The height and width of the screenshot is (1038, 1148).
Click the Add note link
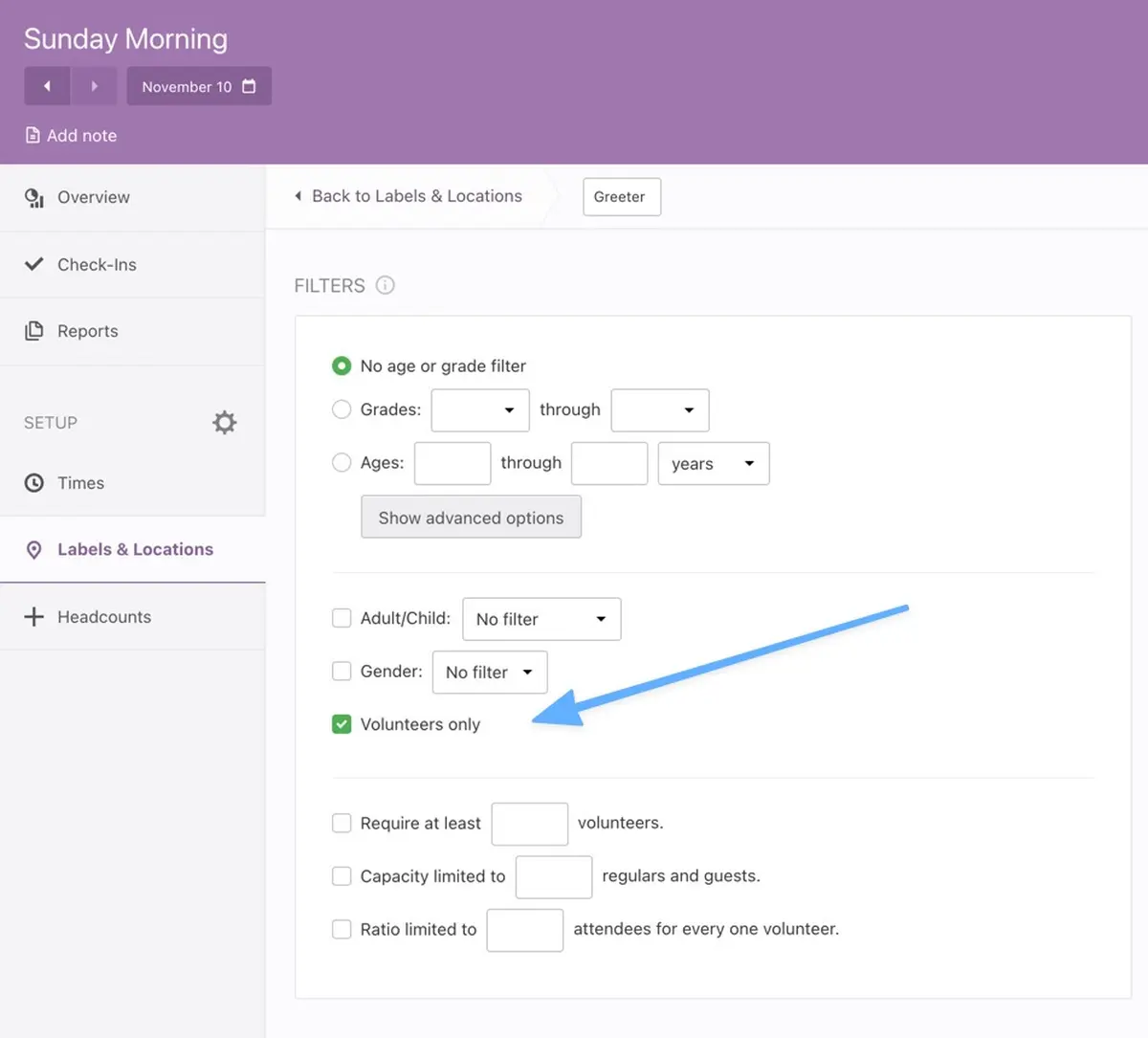[x=71, y=136]
